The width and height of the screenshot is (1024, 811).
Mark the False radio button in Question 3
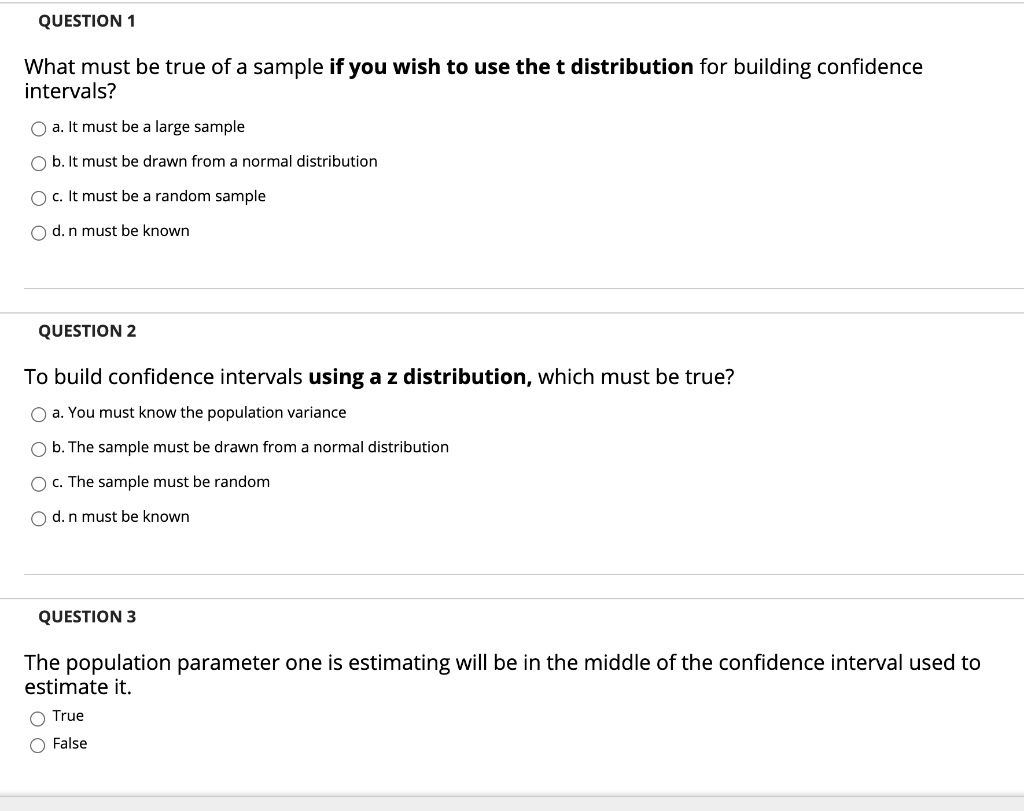tap(38, 744)
